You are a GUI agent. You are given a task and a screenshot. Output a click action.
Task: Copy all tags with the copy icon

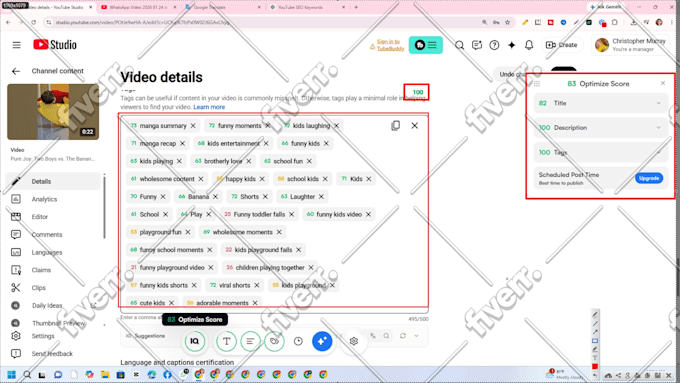(395, 125)
